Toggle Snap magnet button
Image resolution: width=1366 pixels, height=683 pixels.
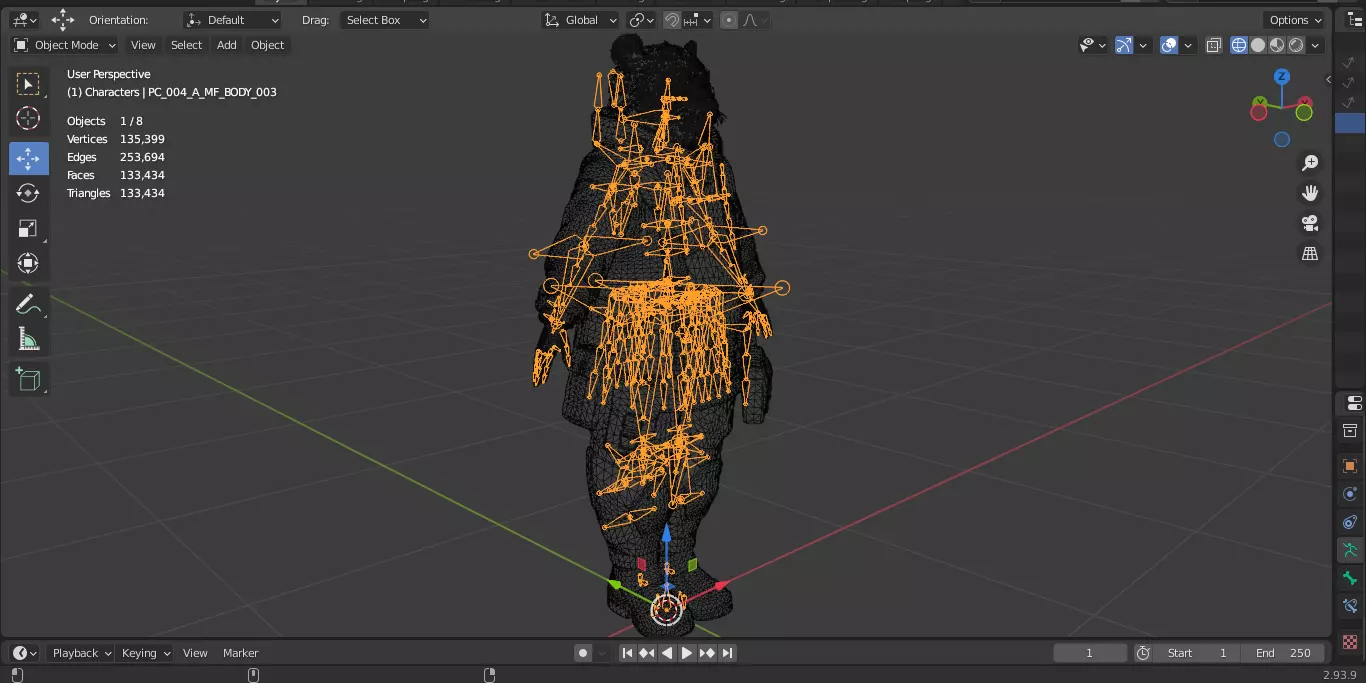coord(672,20)
